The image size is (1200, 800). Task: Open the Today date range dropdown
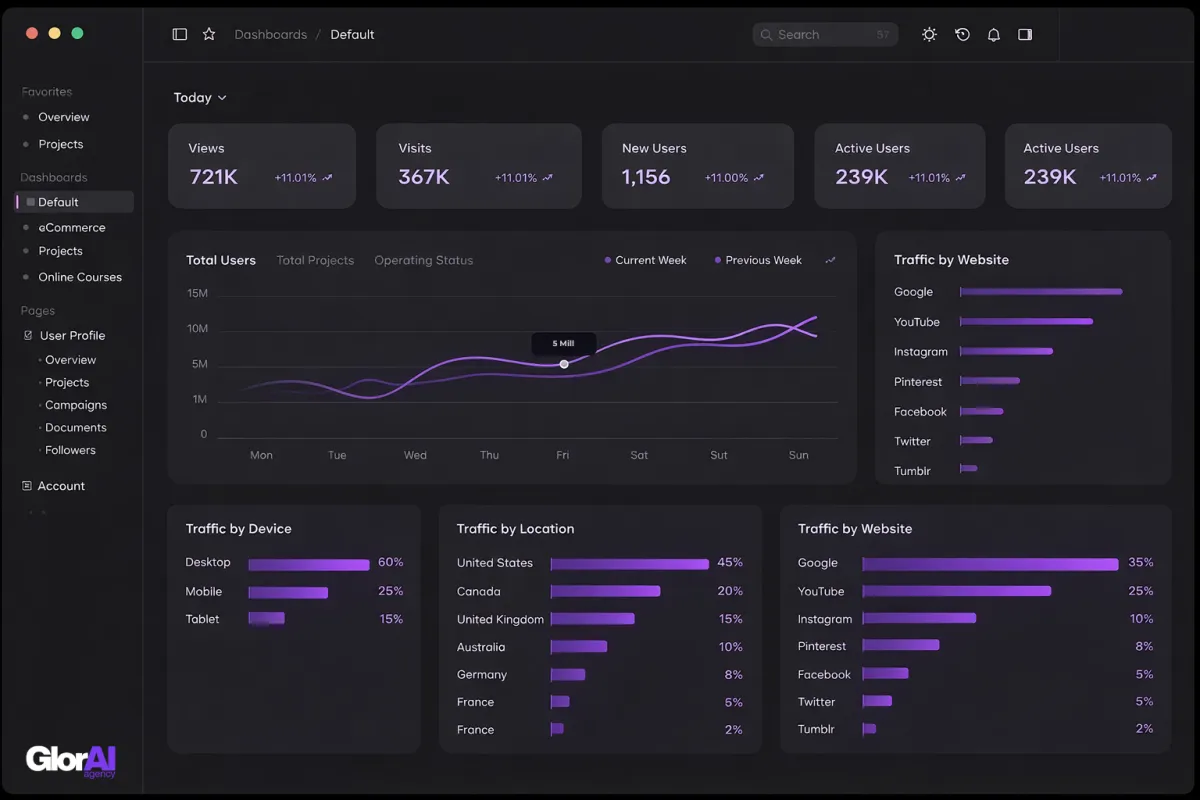click(199, 97)
